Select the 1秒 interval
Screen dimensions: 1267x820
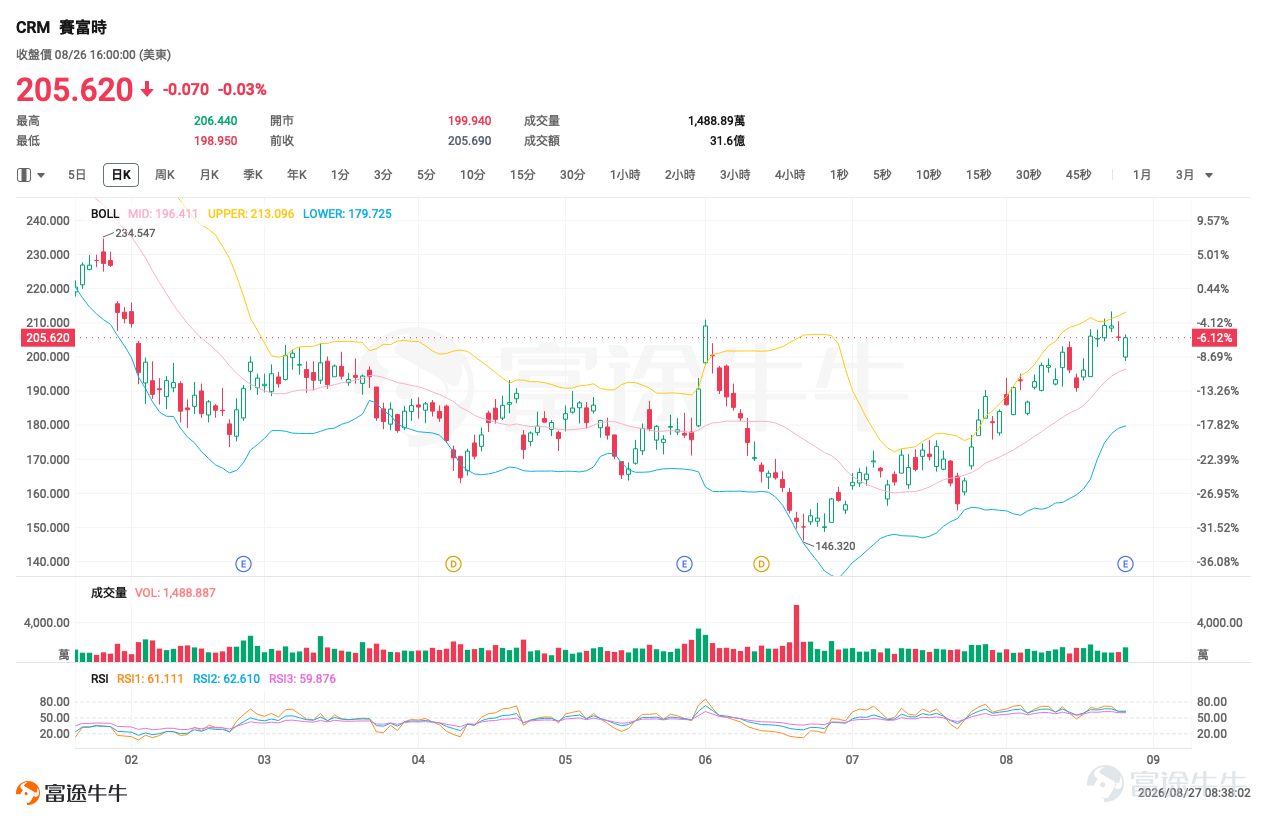pyautogui.click(x=838, y=175)
